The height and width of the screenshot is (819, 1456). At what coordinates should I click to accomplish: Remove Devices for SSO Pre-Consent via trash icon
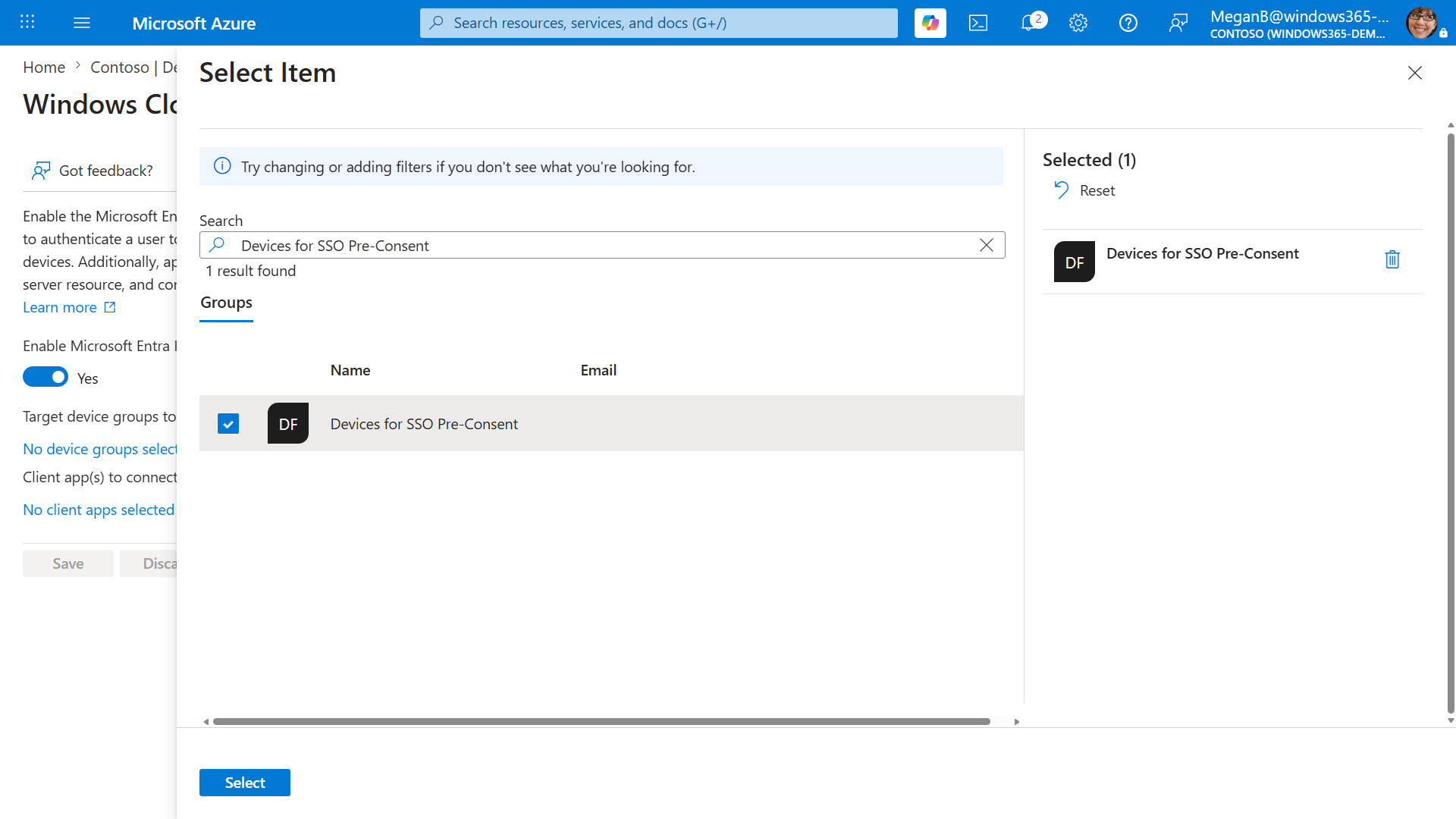(1392, 259)
